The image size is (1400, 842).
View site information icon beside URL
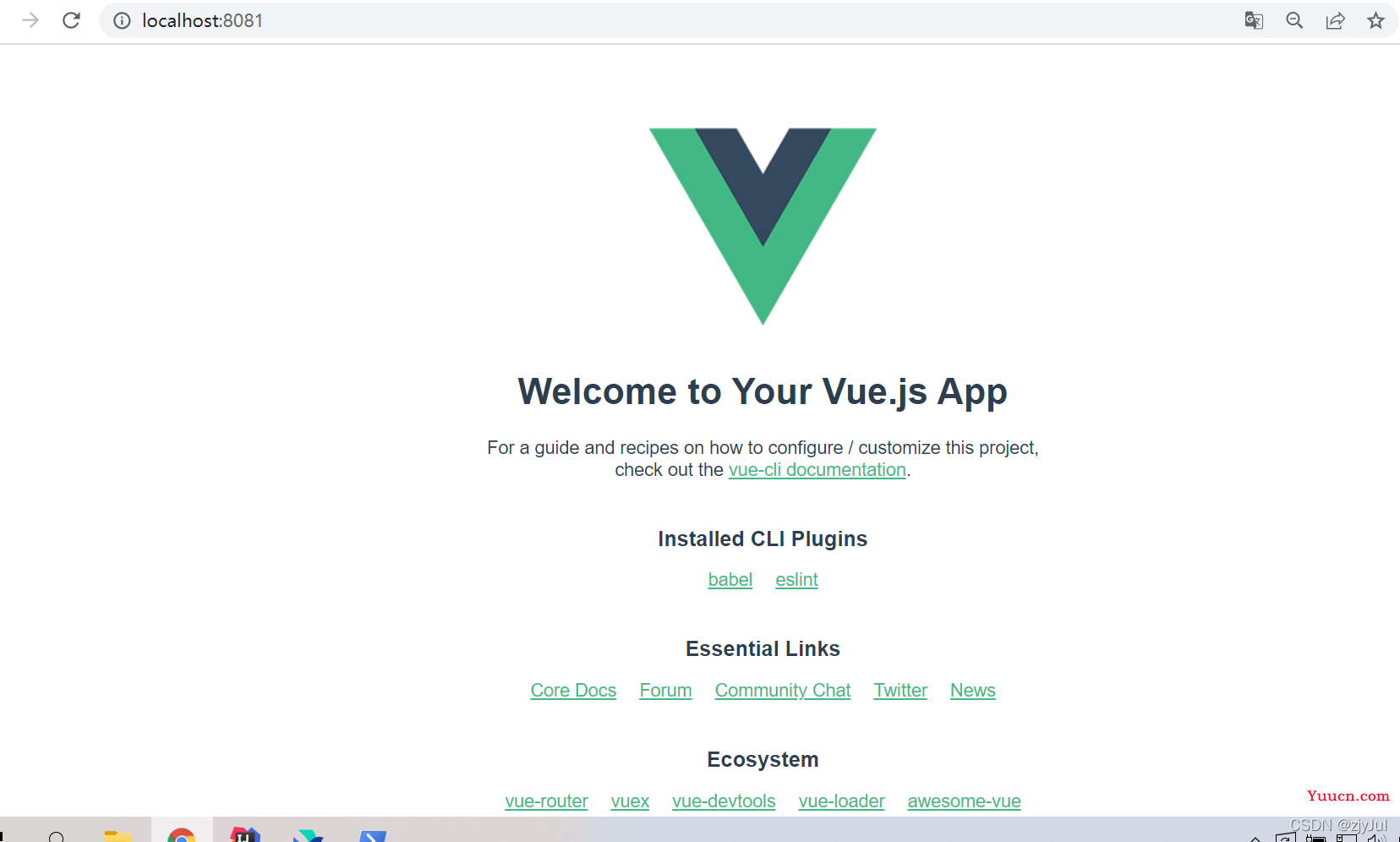[122, 20]
